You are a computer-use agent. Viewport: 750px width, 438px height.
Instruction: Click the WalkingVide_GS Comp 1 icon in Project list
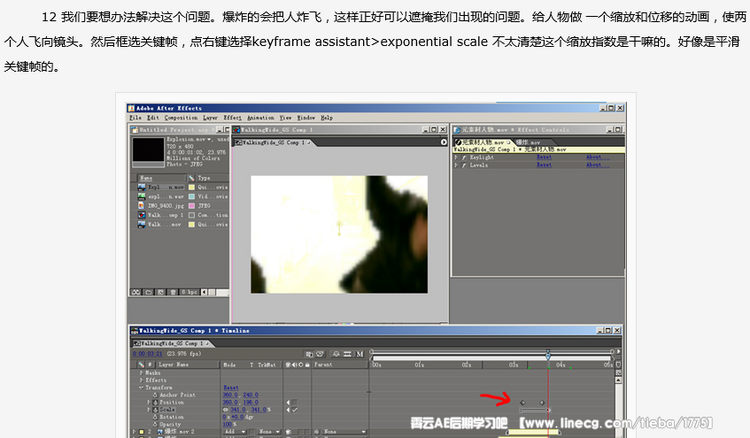click(141, 214)
